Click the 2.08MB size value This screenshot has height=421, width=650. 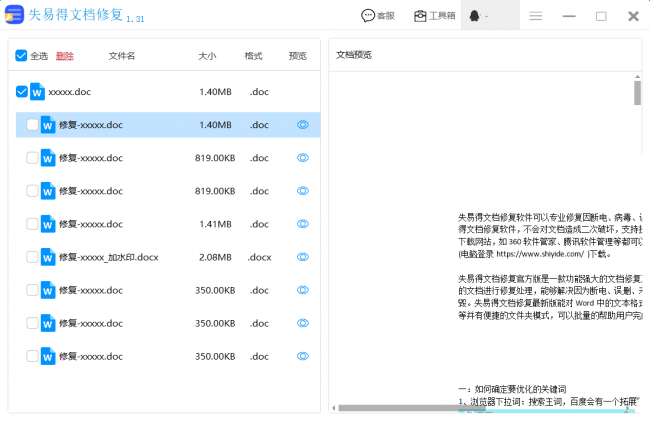(215, 257)
